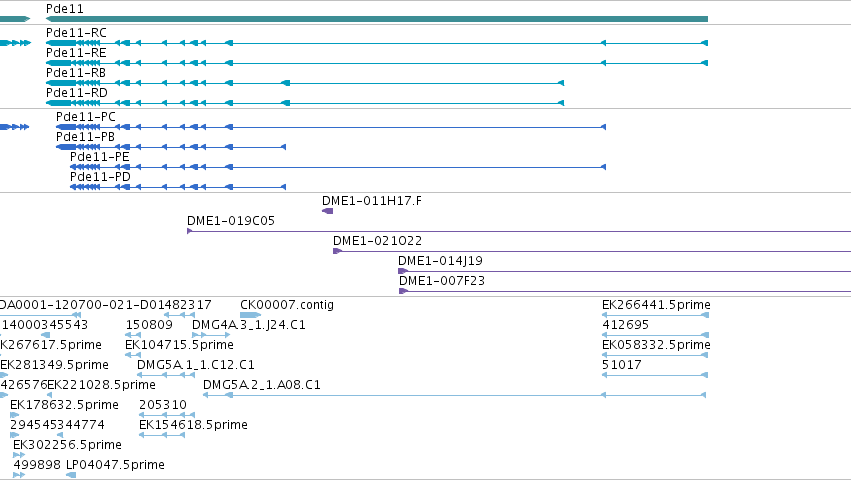Click the EK104715.5prime EST label
The image size is (851, 480).
coord(179,345)
